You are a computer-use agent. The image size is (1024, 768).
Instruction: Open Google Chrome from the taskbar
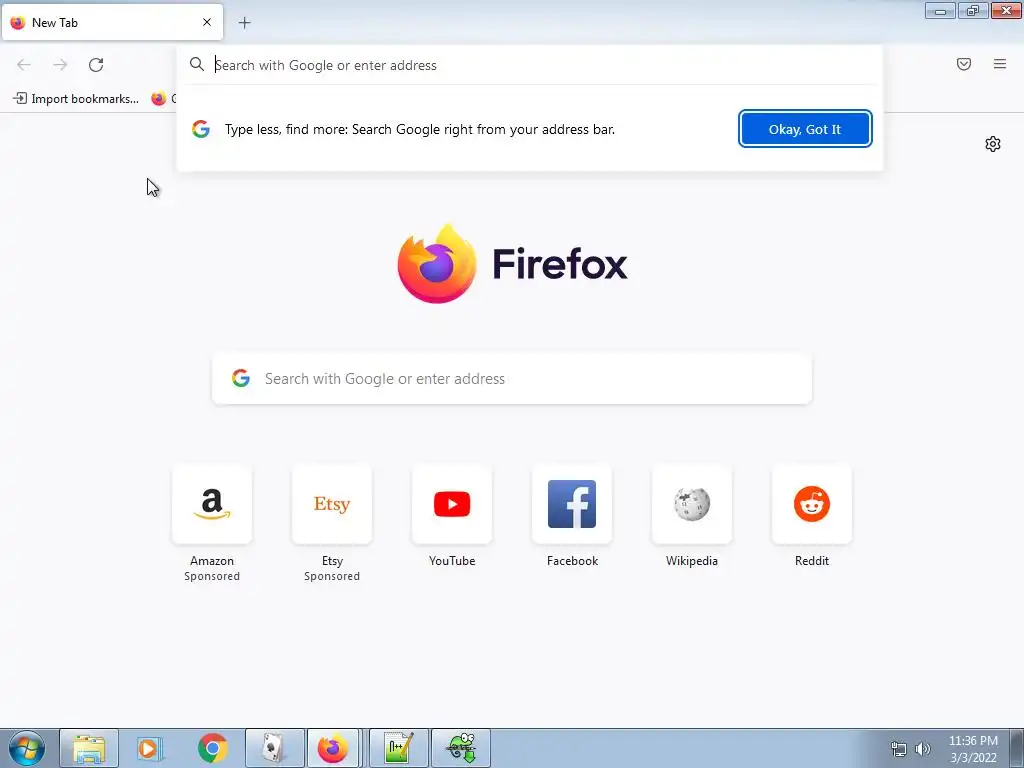pyautogui.click(x=212, y=748)
